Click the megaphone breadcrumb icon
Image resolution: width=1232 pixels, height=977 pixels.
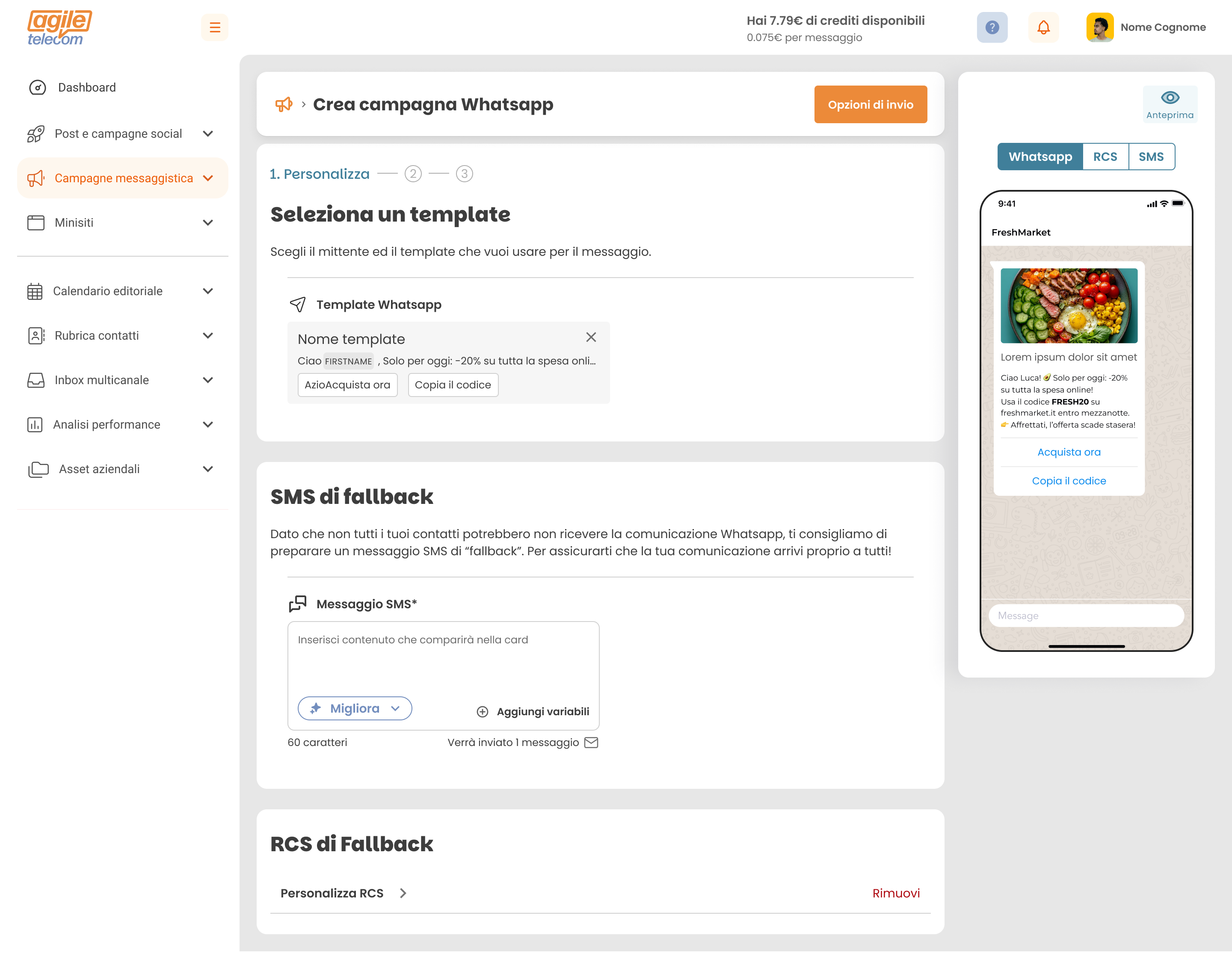[284, 104]
